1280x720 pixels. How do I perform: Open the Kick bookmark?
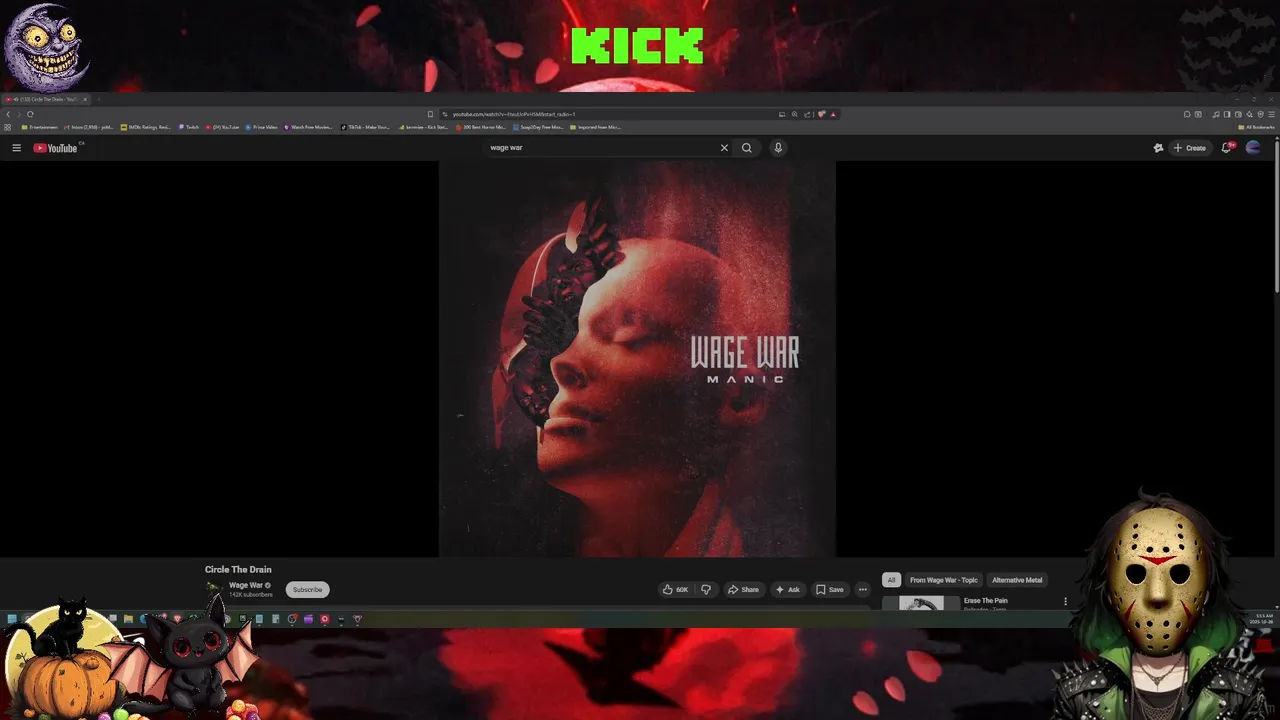tap(424, 127)
